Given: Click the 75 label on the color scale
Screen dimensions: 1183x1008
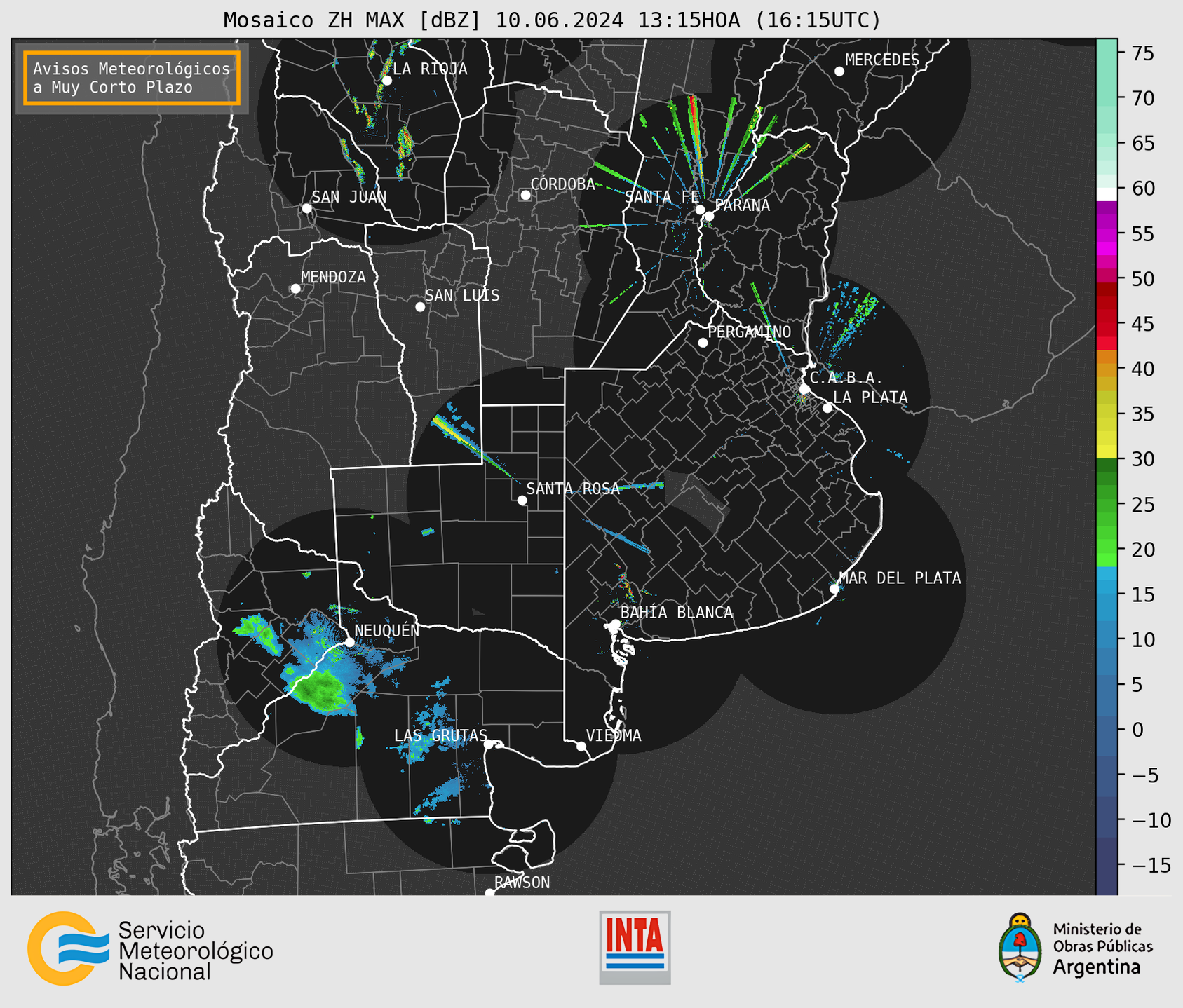Looking at the screenshot, I should click(x=1142, y=53).
